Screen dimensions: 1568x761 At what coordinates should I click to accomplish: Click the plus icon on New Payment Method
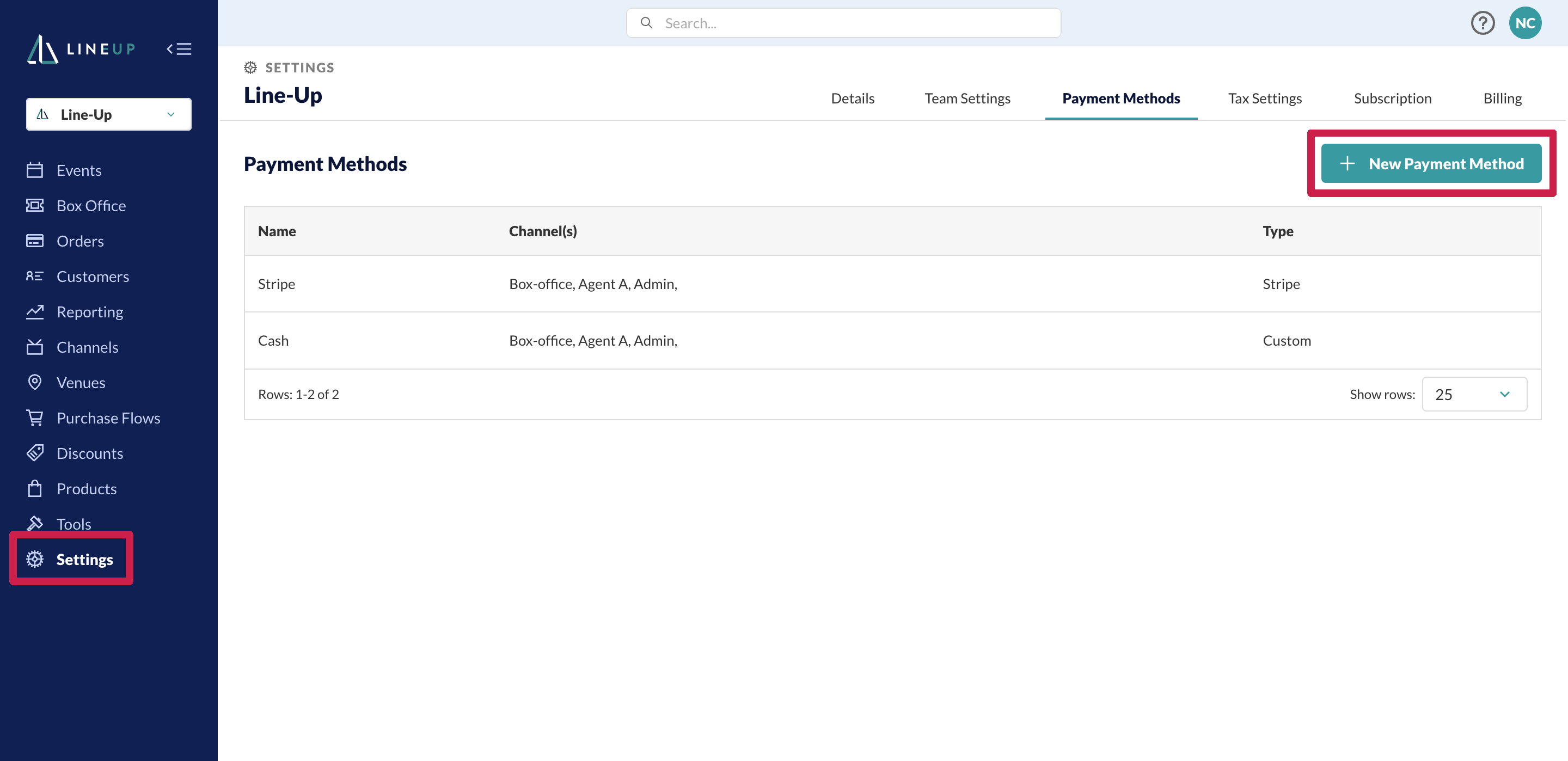coord(1347,163)
